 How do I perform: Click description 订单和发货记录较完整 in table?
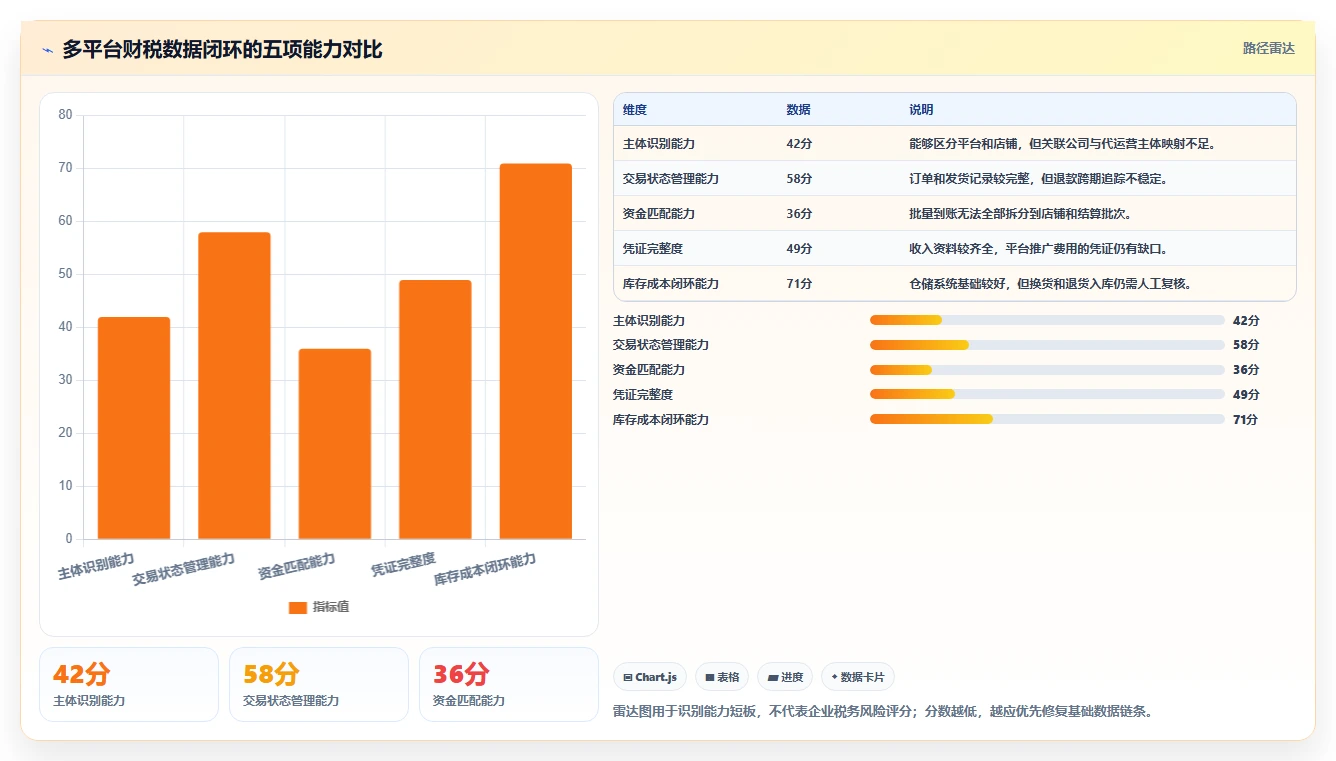tap(1038, 179)
